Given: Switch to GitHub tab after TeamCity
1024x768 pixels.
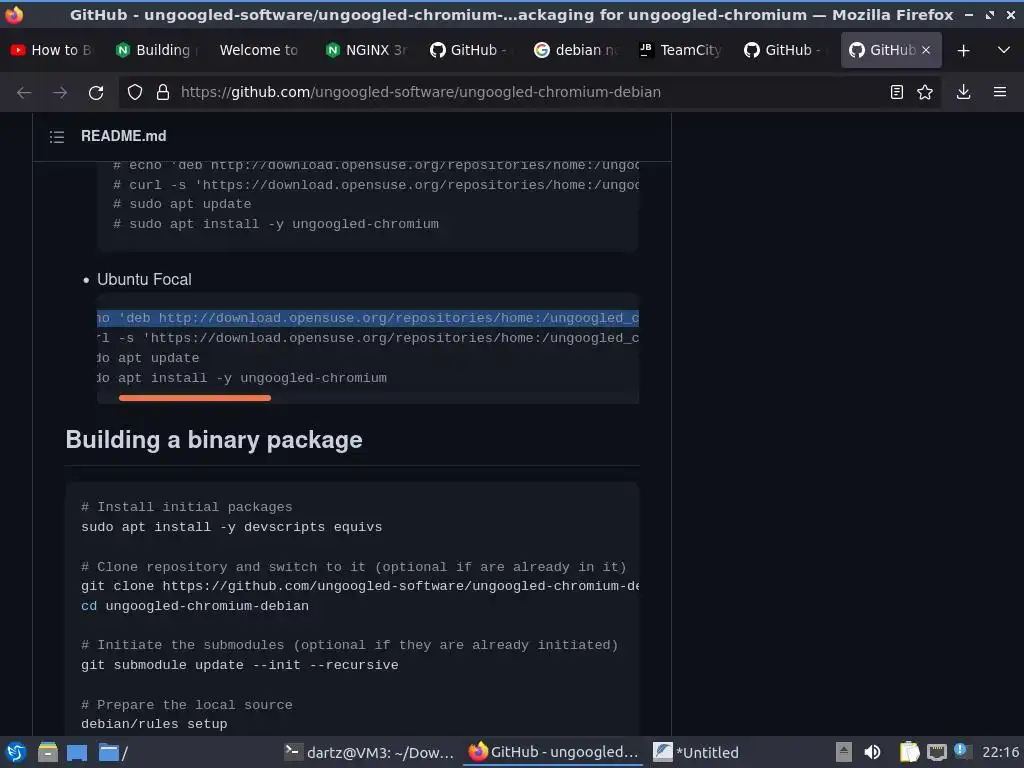Looking at the screenshot, I should pyautogui.click(x=785, y=50).
